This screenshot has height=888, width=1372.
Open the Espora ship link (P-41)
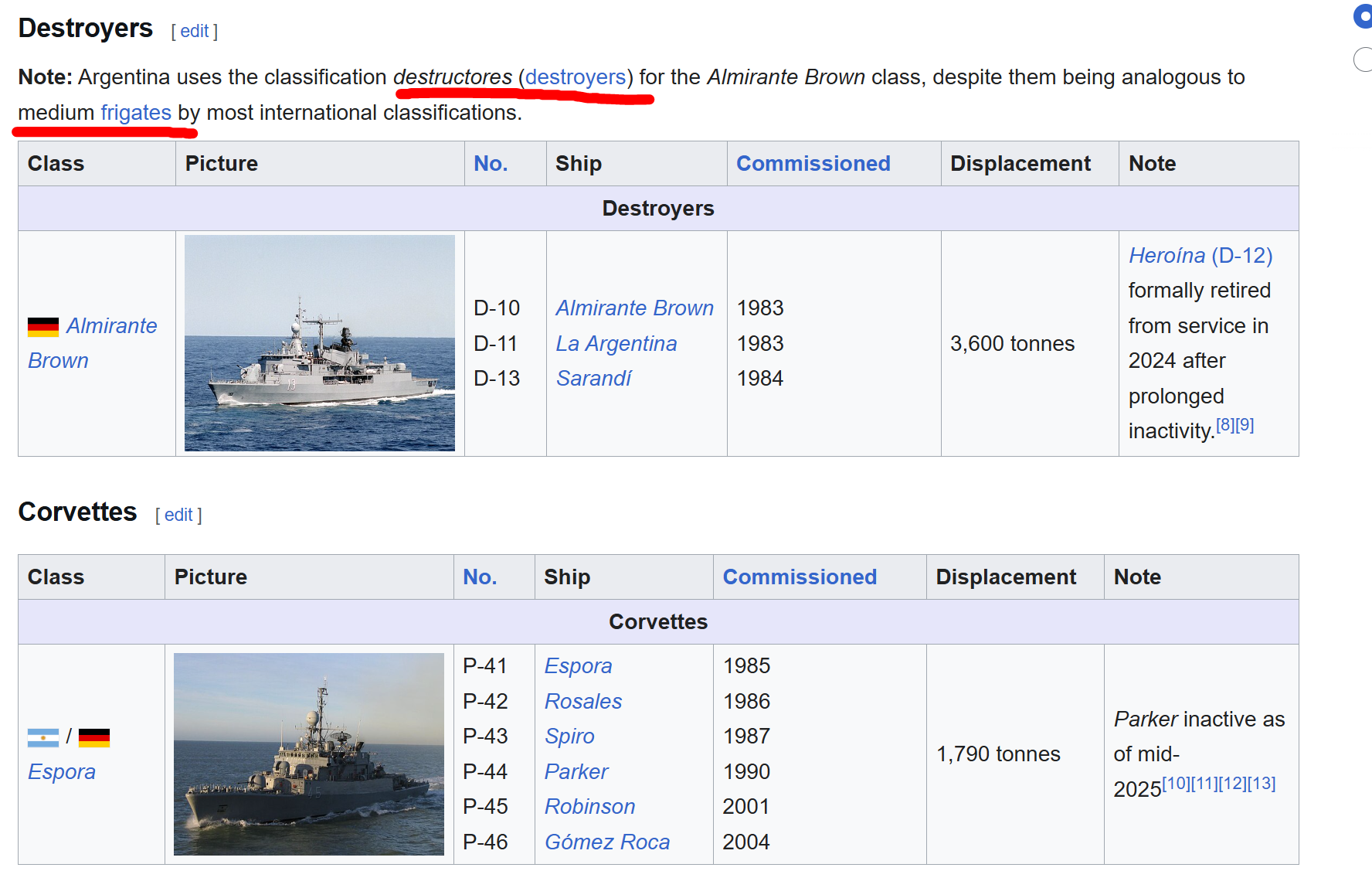(579, 666)
